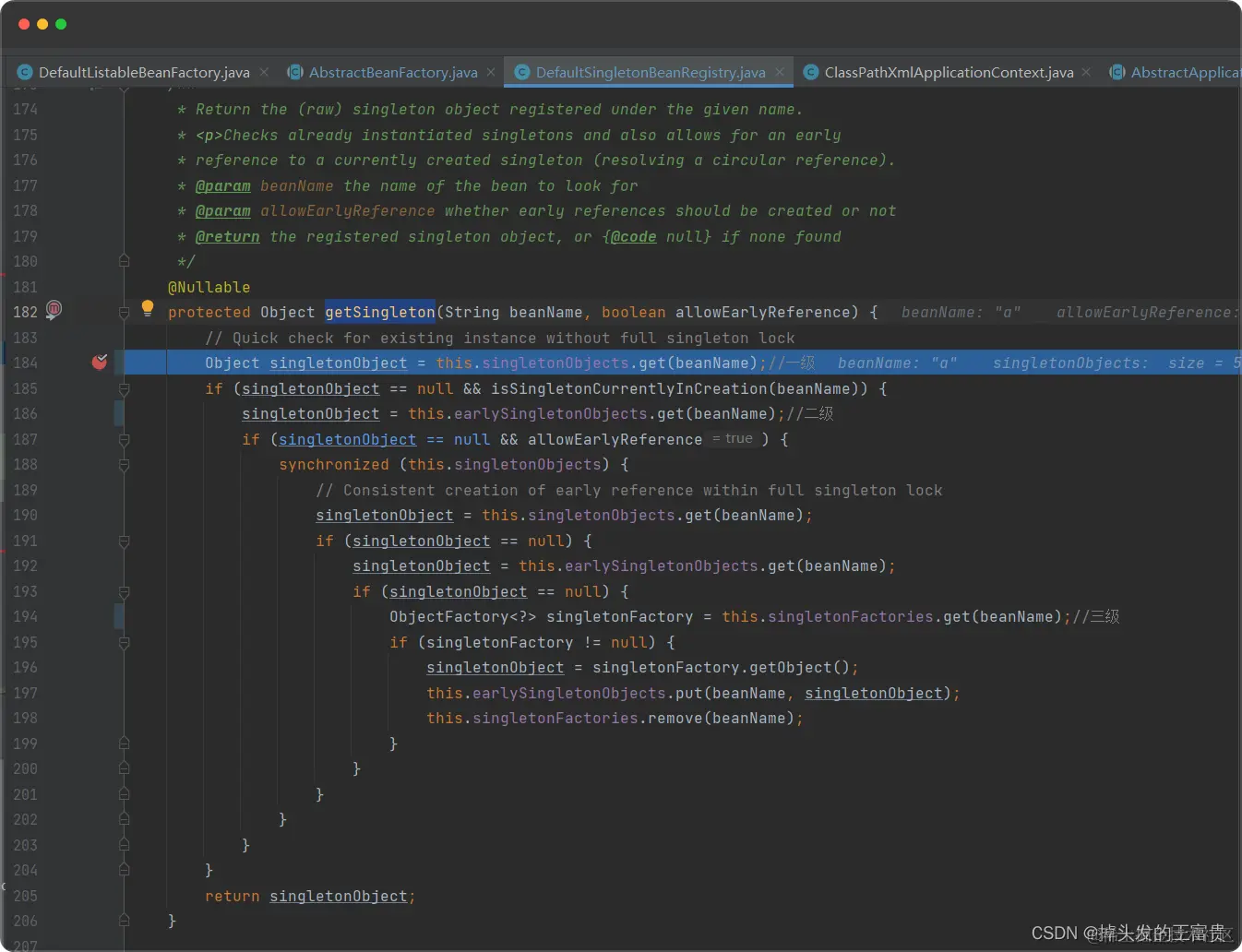Click the fold end marker at line 204
The width and height of the screenshot is (1242, 952).
pyautogui.click(x=124, y=870)
